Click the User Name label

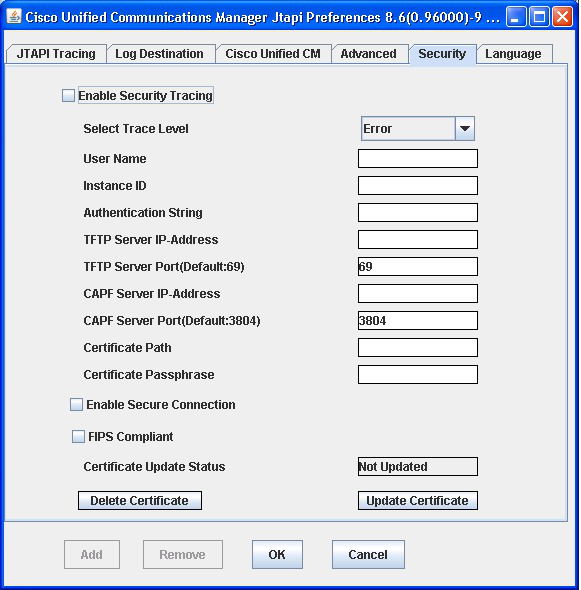pyautogui.click(x=115, y=158)
